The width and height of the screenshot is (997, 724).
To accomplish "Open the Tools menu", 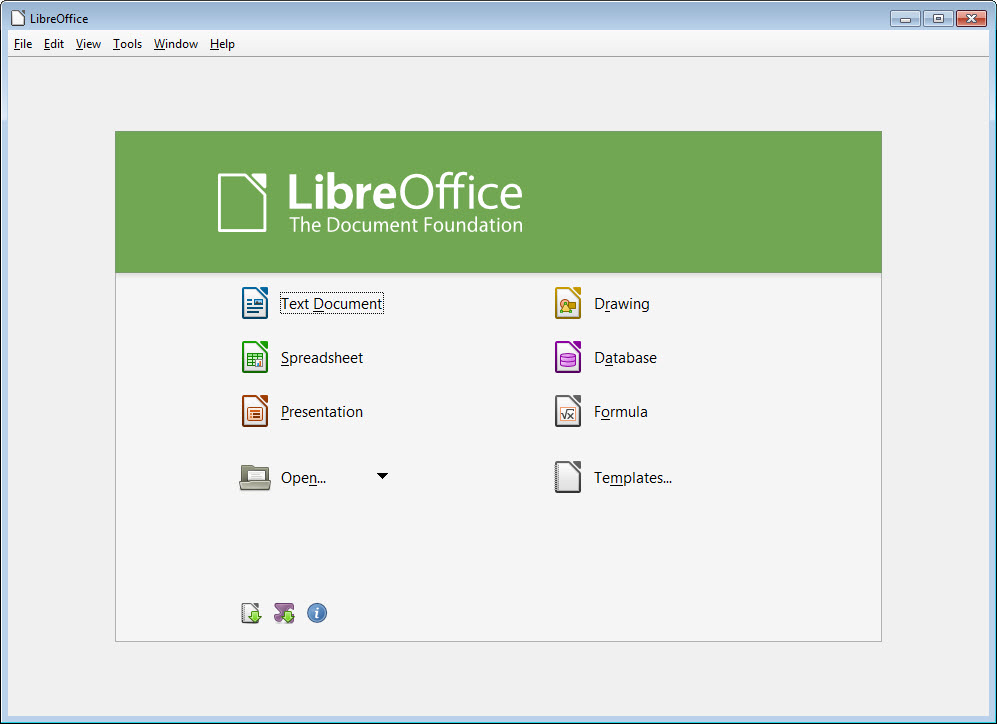I will pos(127,44).
